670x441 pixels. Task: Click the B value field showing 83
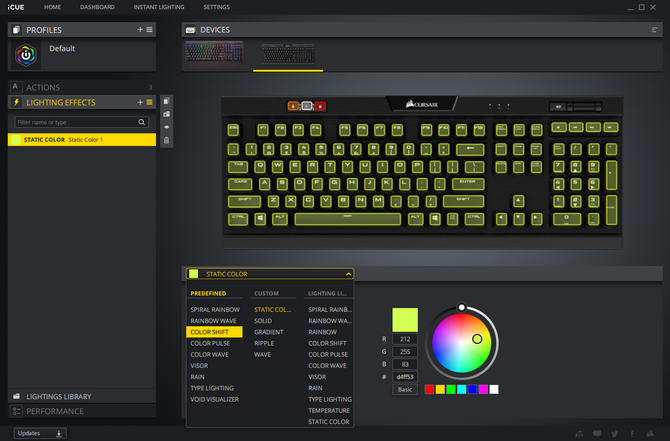(x=405, y=365)
